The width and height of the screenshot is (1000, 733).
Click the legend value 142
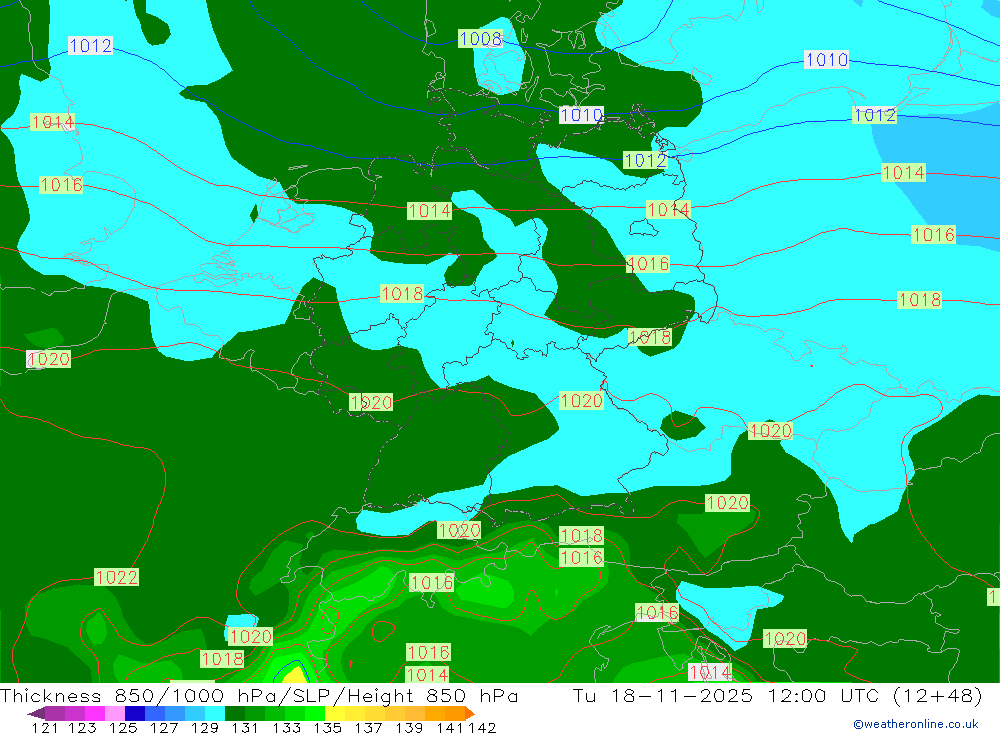(482, 728)
